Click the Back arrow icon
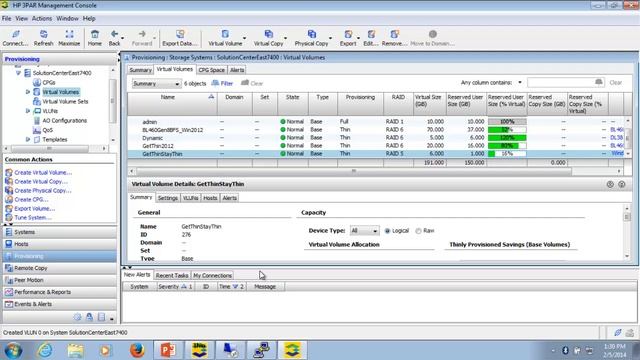Image resolution: width=640 pixels, height=360 pixels. coord(114,35)
